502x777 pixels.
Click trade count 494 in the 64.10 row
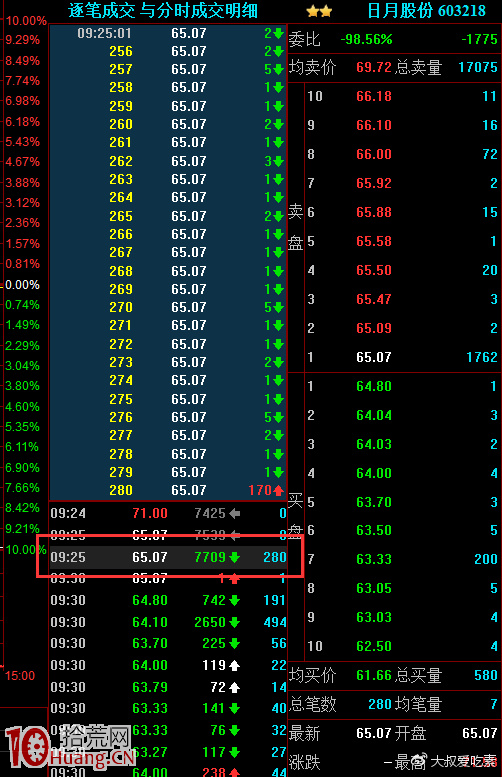(275, 622)
